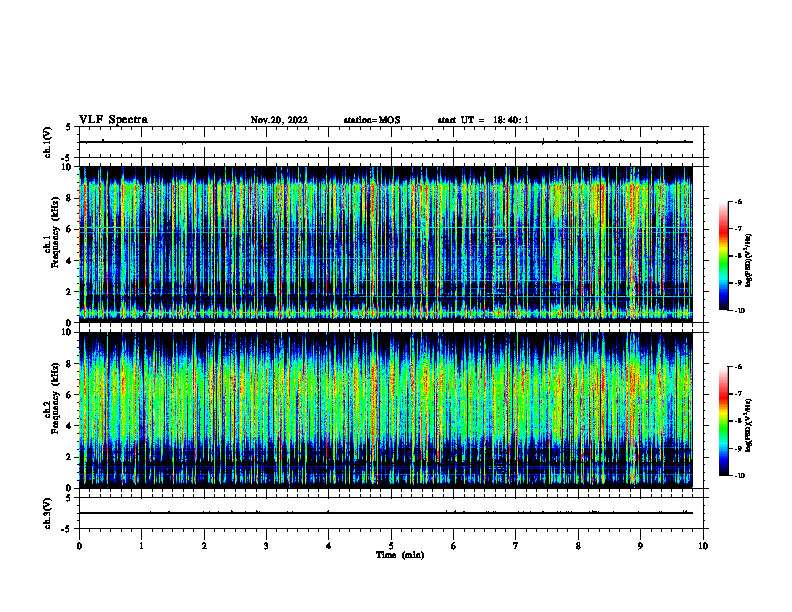792x612 pixels.
Task: Click the "ch.3(V)" waveform axis label
Action: 48,513
